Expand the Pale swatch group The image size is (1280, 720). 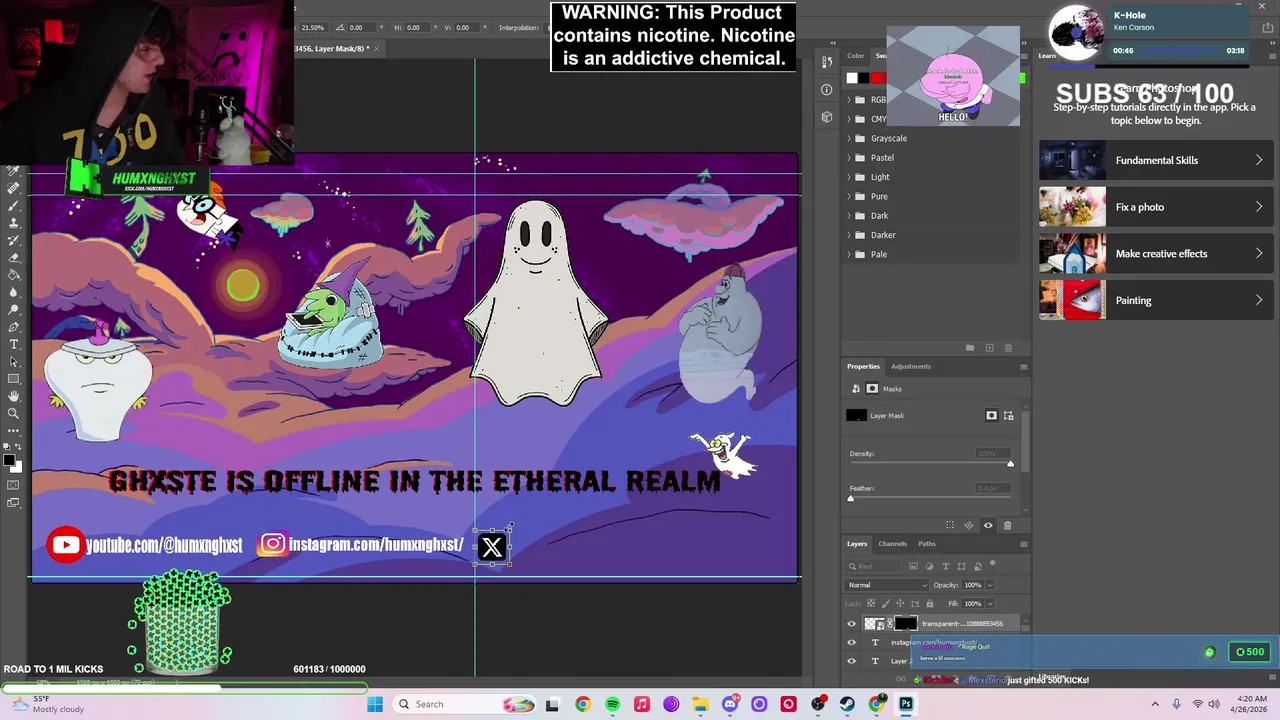(x=849, y=254)
